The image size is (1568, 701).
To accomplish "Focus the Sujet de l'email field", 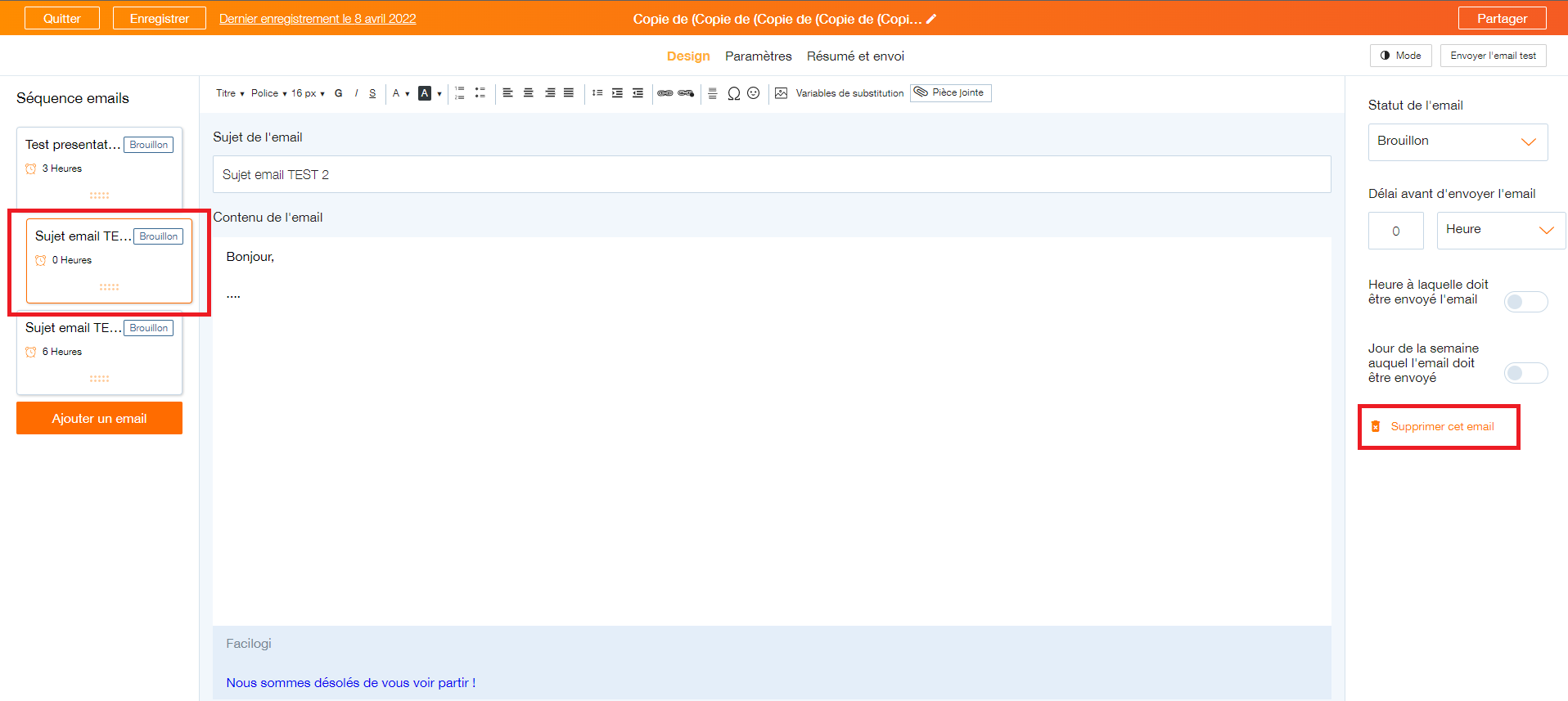I will [x=772, y=174].
